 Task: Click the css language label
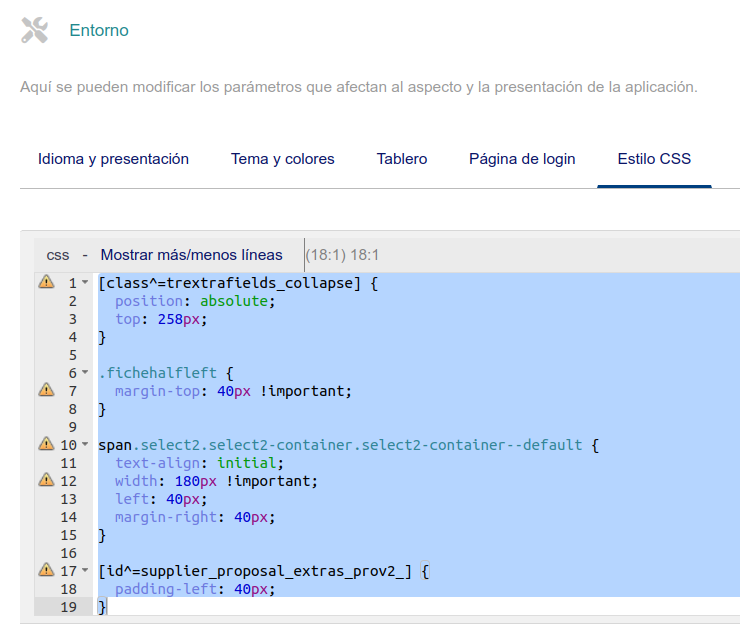pos(58,255)
